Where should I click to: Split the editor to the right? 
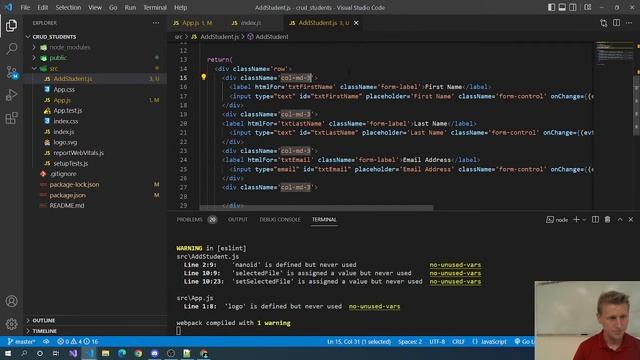click(617, 23)
